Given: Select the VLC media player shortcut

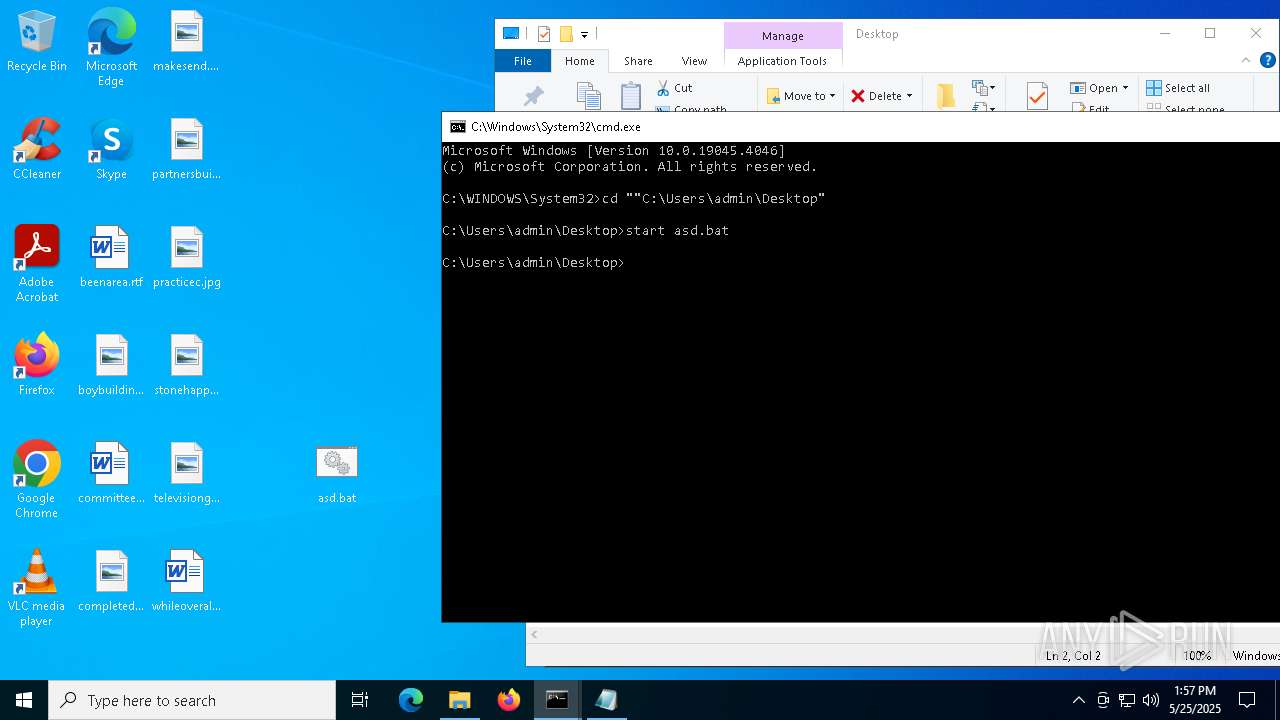Looking at the screenshot, I should pos(37,588).
